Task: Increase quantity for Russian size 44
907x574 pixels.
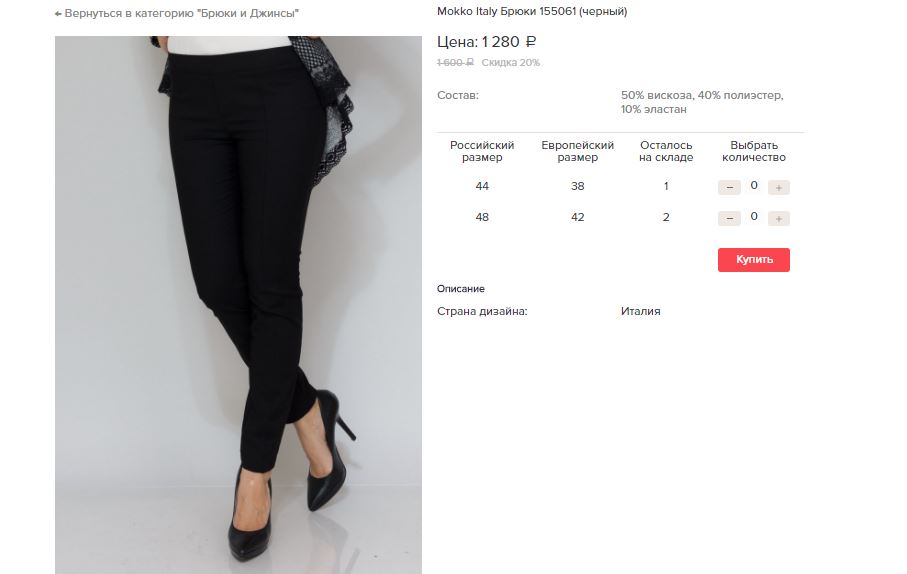Action: coord(779,187)
